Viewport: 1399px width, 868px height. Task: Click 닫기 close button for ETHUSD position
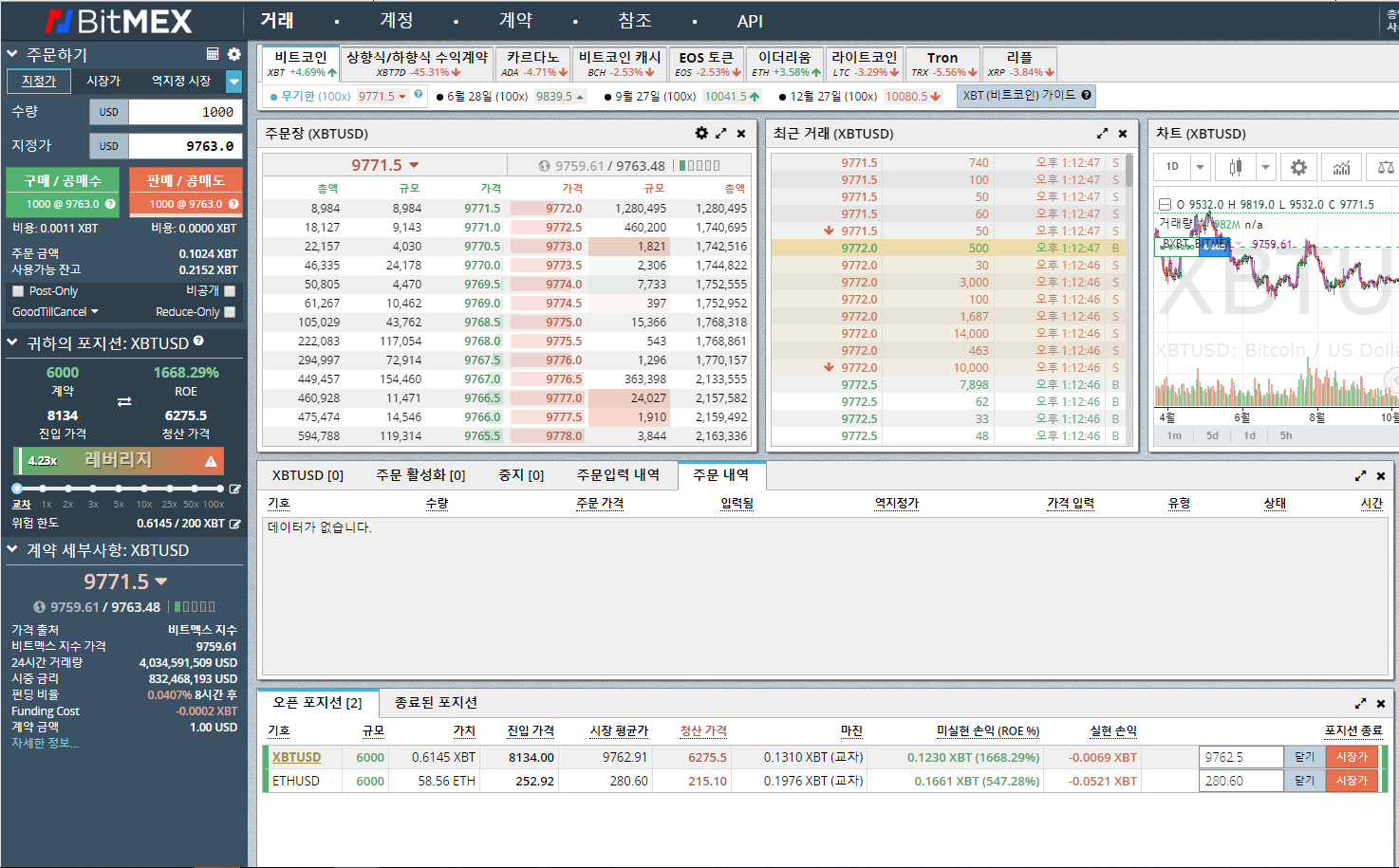point(1305,781)
